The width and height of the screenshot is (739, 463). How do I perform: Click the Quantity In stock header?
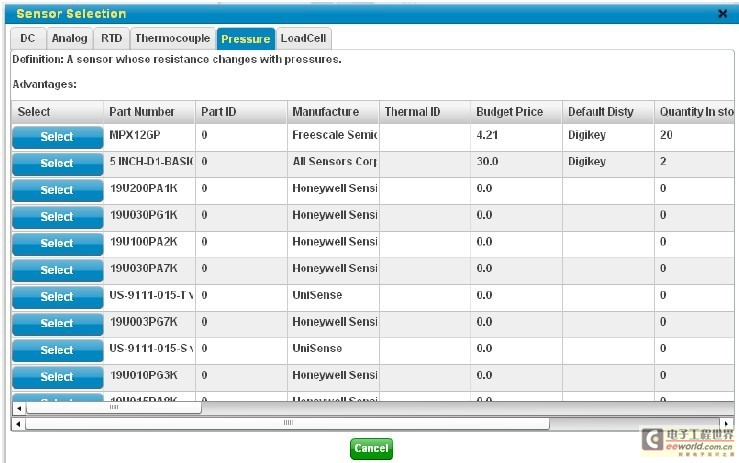[x=696, y=112]
